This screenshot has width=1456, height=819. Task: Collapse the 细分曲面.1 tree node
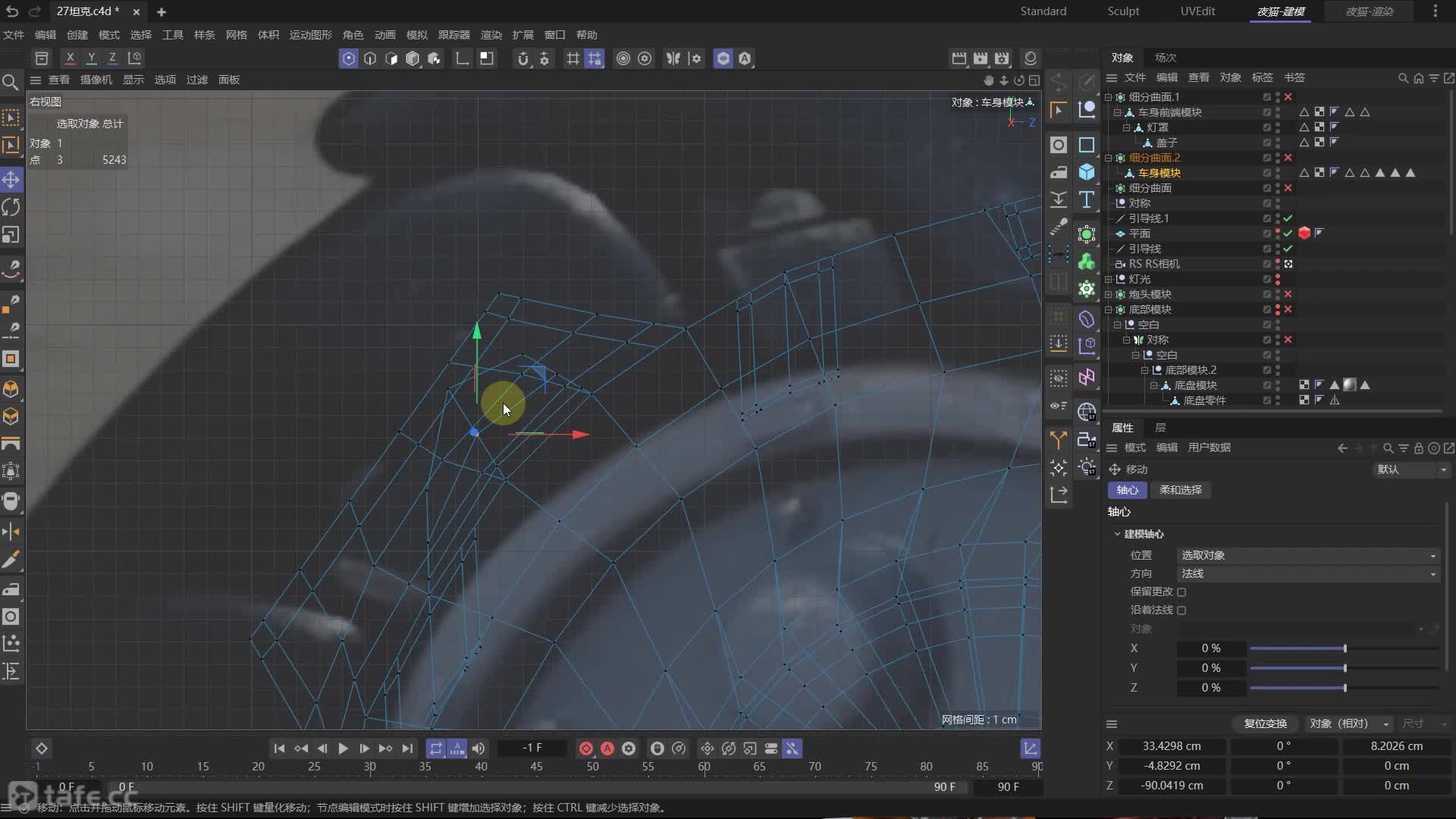click(1109, 97)
